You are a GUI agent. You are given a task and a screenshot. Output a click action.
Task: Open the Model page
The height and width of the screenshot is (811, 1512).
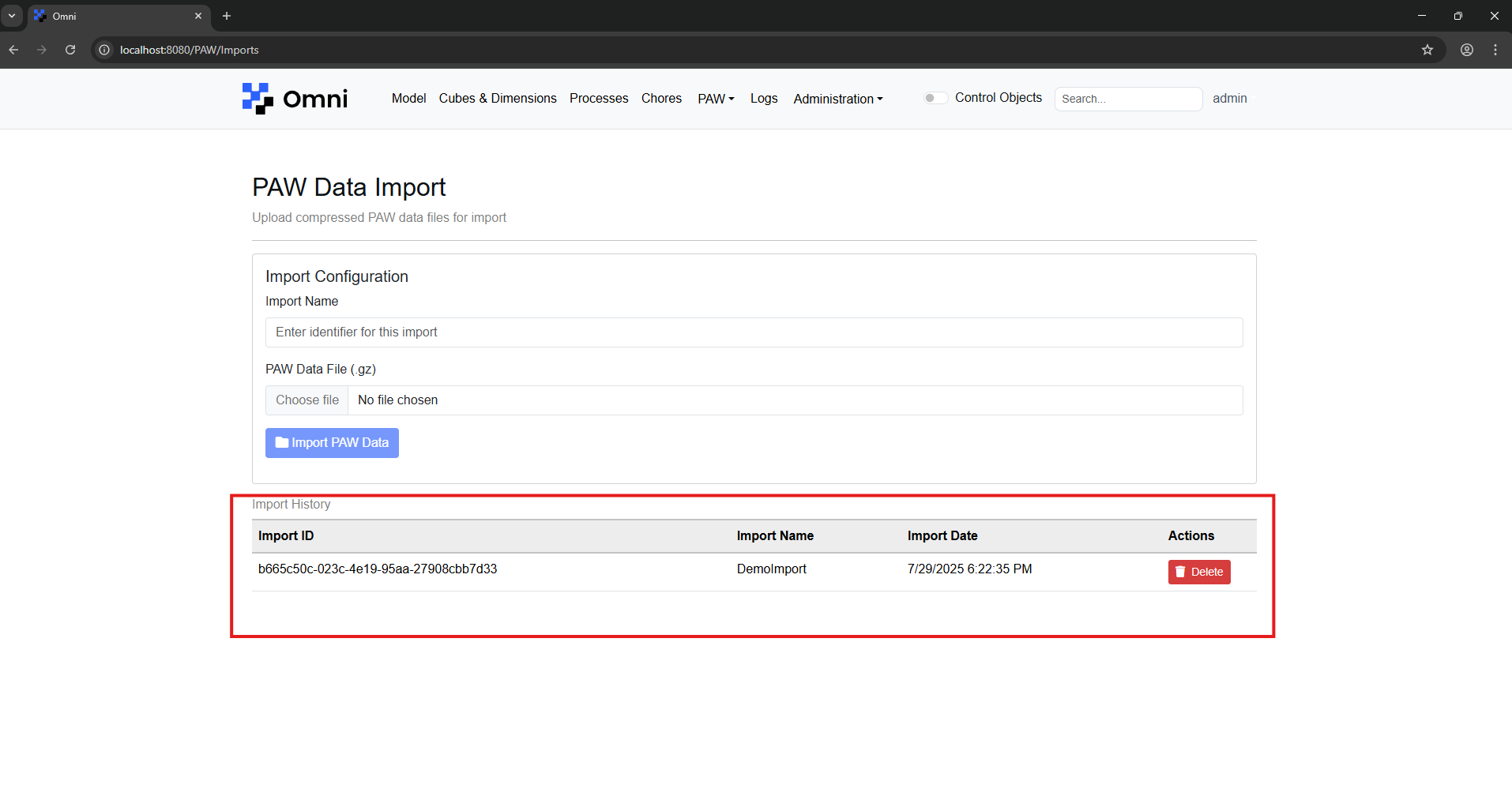[x=409, y=98]
